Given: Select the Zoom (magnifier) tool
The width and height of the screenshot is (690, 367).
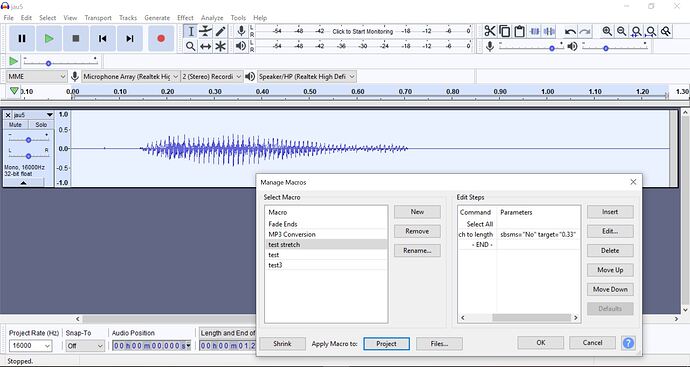Looking at the screenshot, I should 191,46.
